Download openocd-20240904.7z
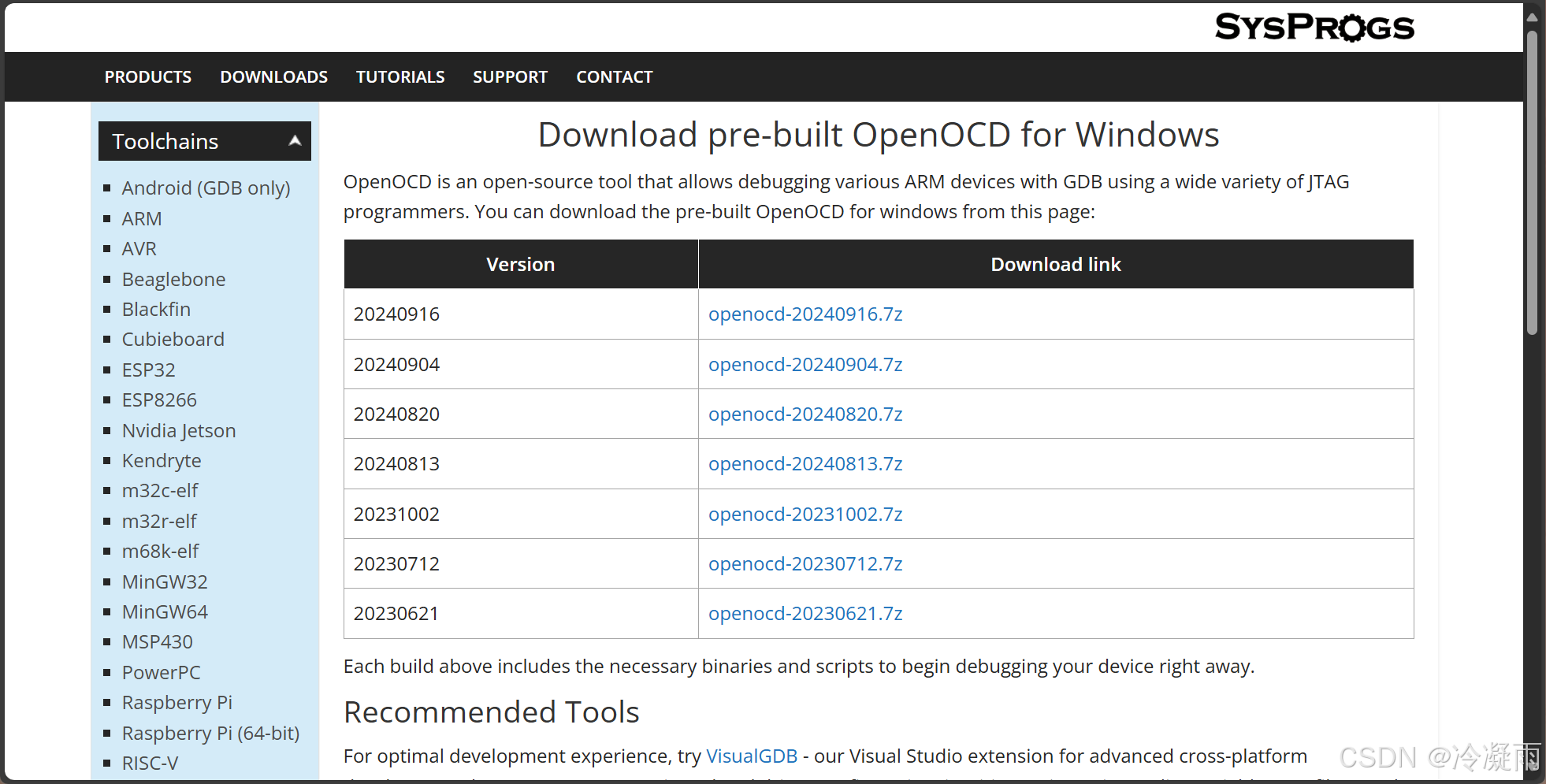This screenshot has width=1546, height=784. 805,365
